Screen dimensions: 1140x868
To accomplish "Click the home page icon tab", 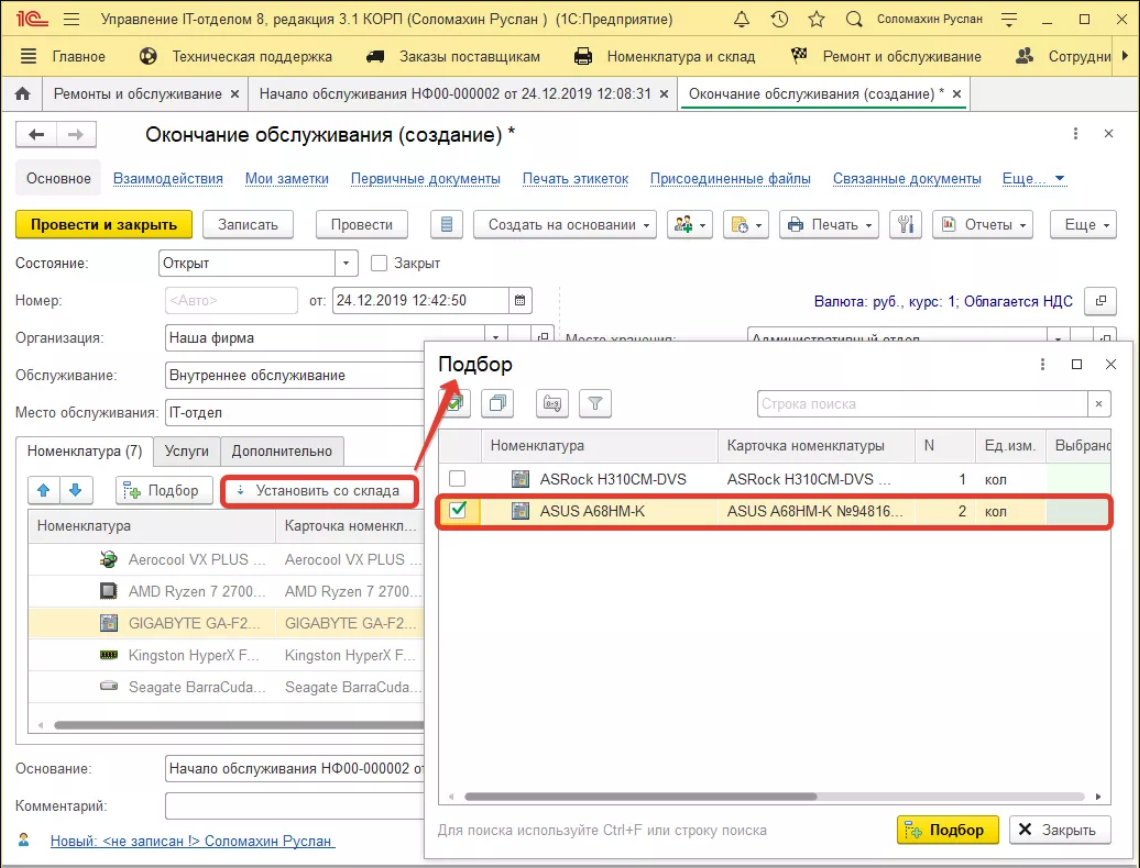I will coord(22,94).
